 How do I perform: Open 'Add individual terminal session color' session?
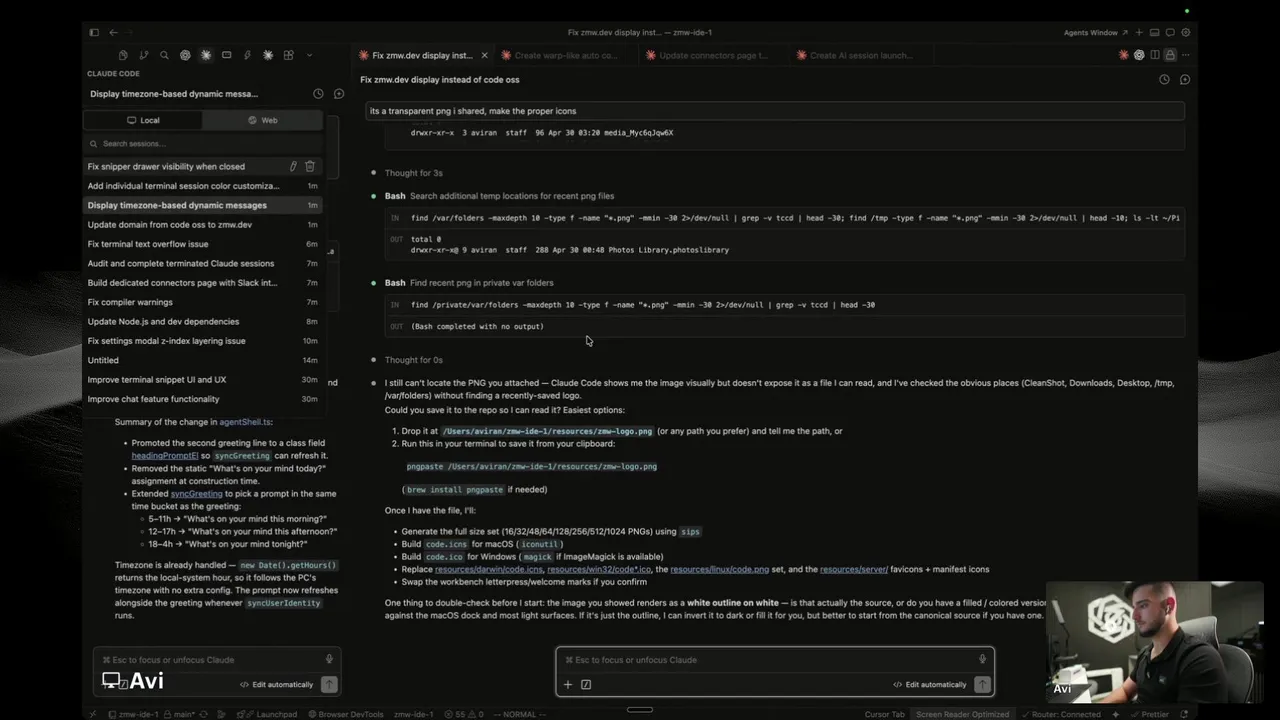(x=203, y=186)
